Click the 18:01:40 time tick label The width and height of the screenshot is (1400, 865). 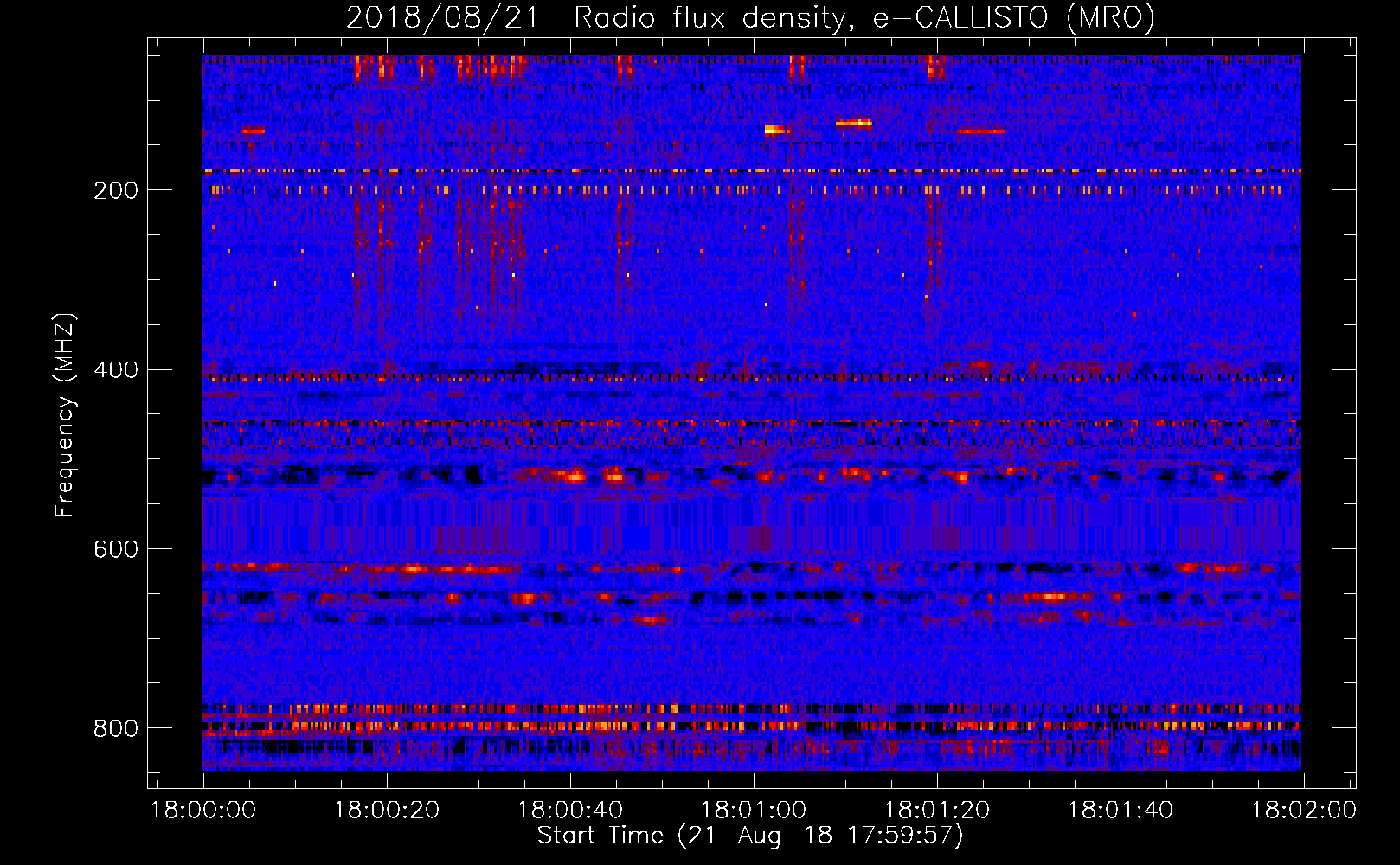1121,811
